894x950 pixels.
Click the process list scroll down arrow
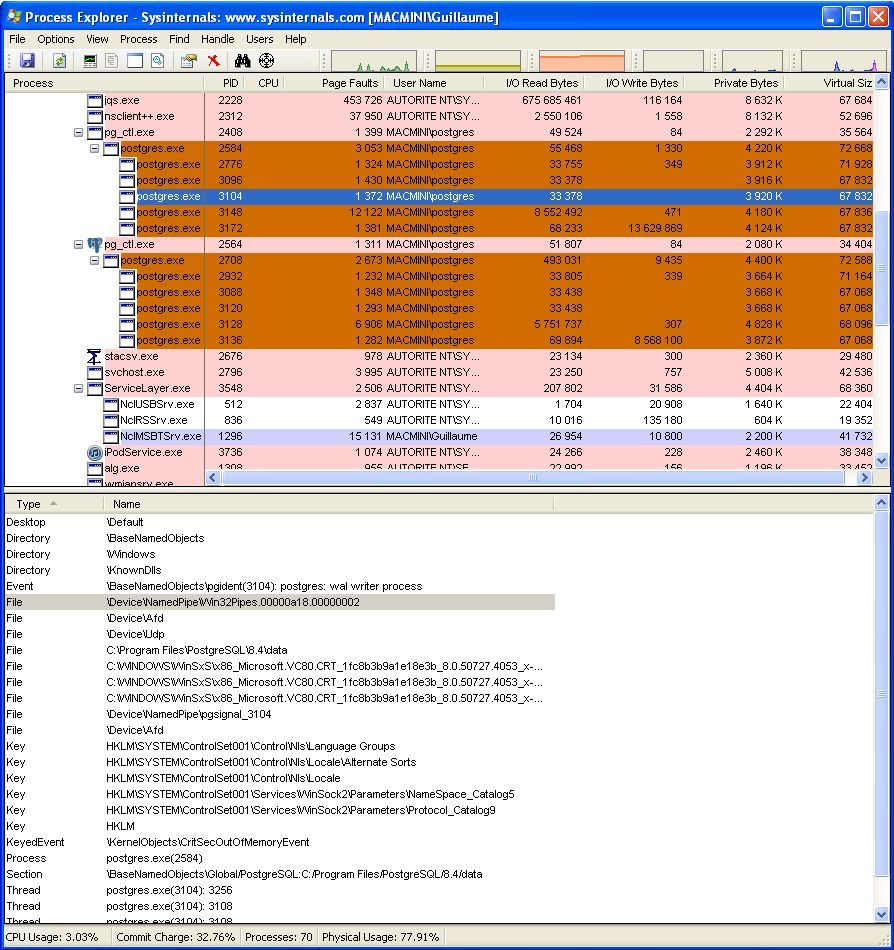pos(882,461)
